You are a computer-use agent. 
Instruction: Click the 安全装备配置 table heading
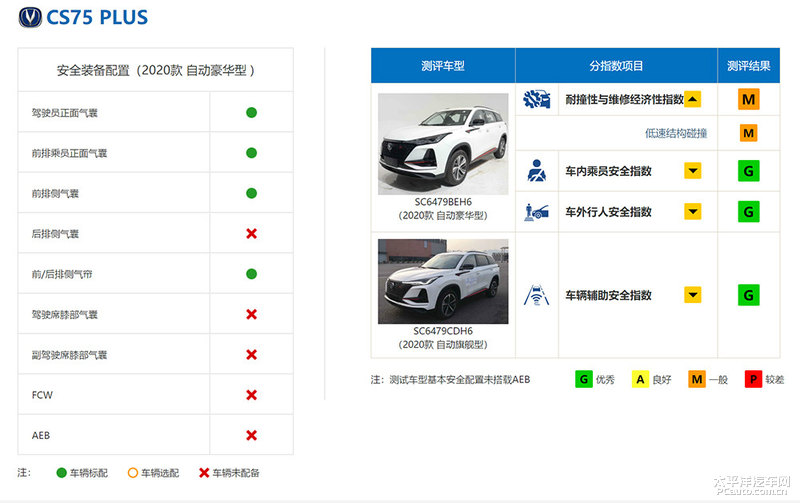155,70
